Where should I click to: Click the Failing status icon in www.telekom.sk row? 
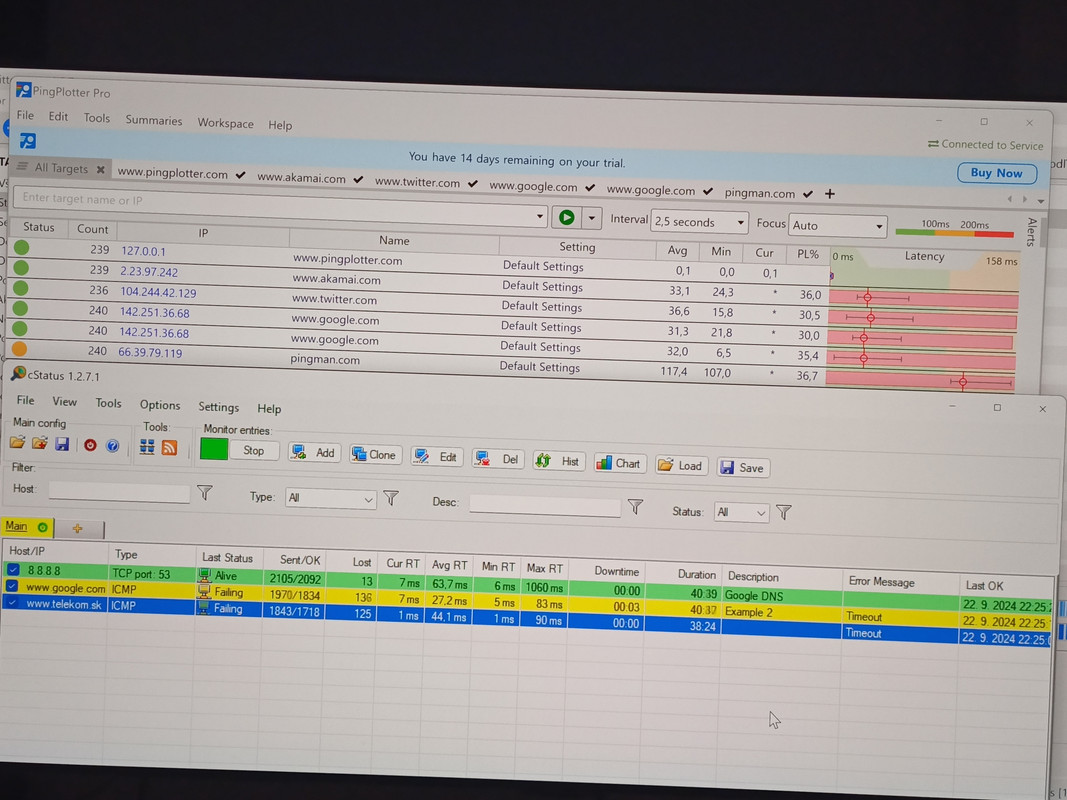click(203, 607)
